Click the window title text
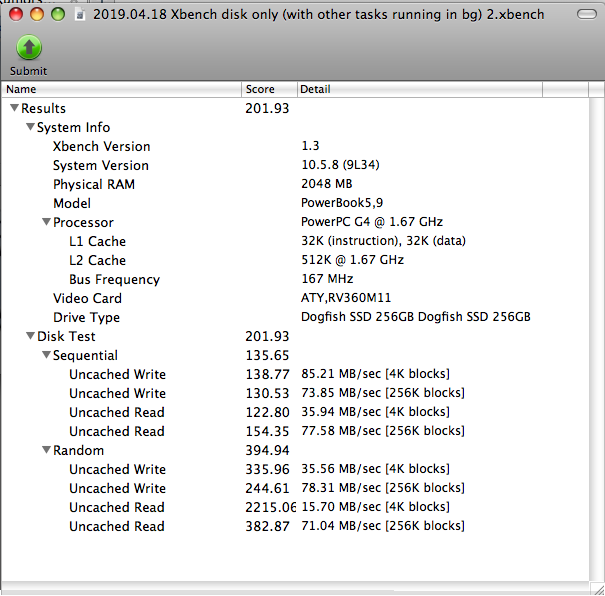This screenshot has height=596, width=605. 318,15
